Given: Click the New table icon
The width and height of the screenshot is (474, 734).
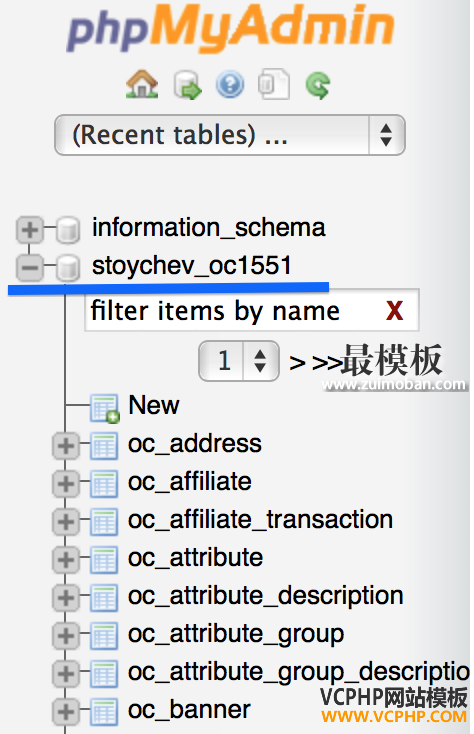Looking at the screenshot, I should click(105, 408).
